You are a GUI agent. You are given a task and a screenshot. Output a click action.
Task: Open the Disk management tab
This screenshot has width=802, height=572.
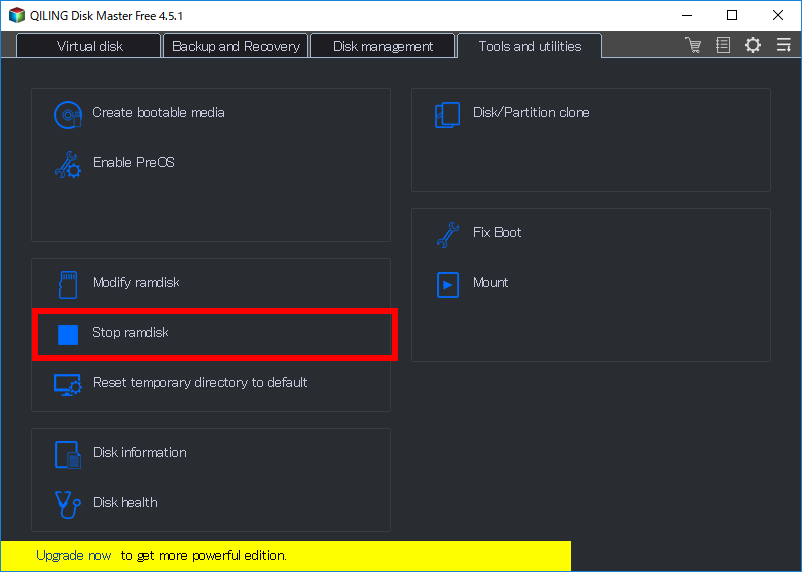tap(383, 46)
